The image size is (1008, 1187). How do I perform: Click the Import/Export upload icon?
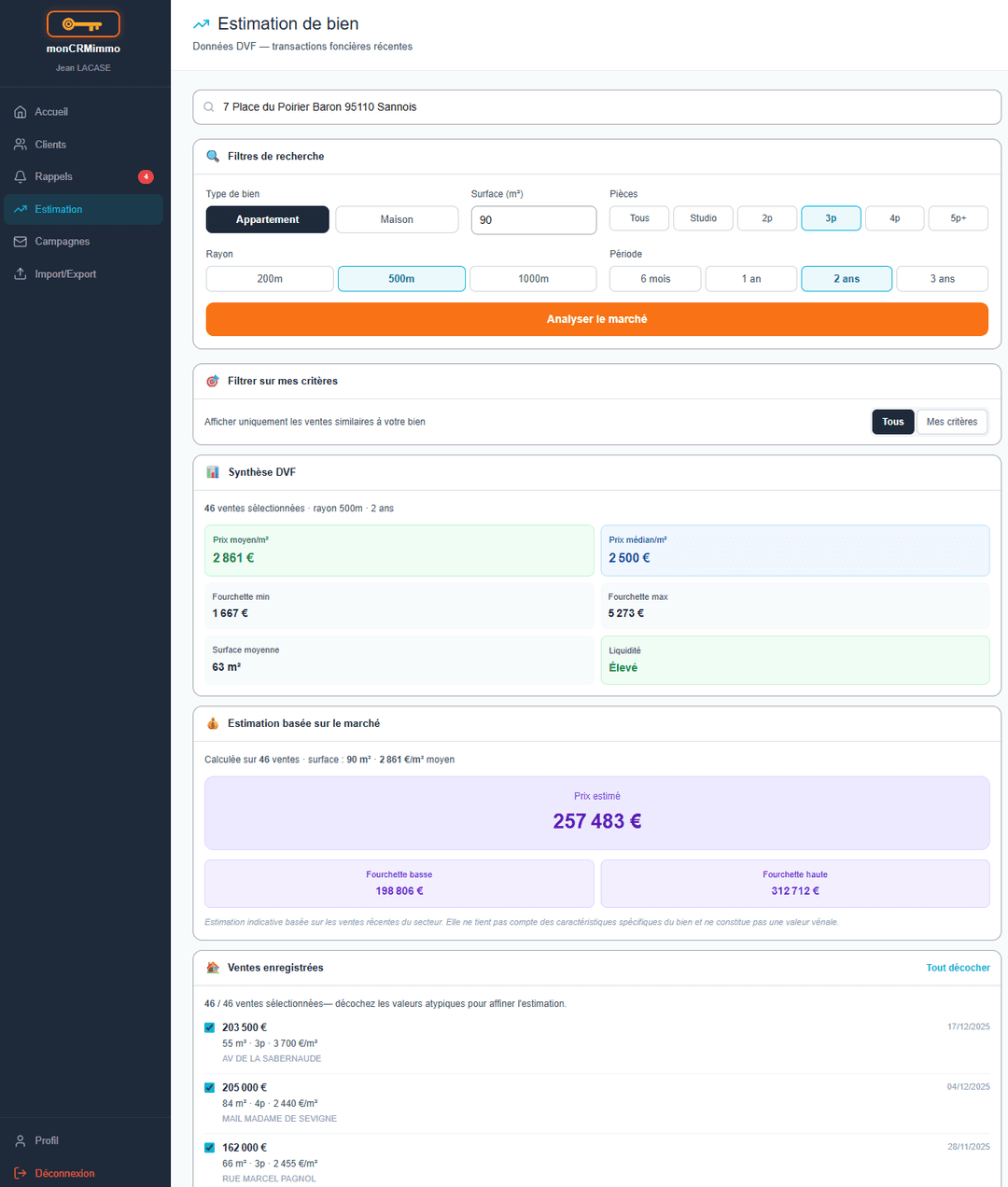[x=21, y=274]
